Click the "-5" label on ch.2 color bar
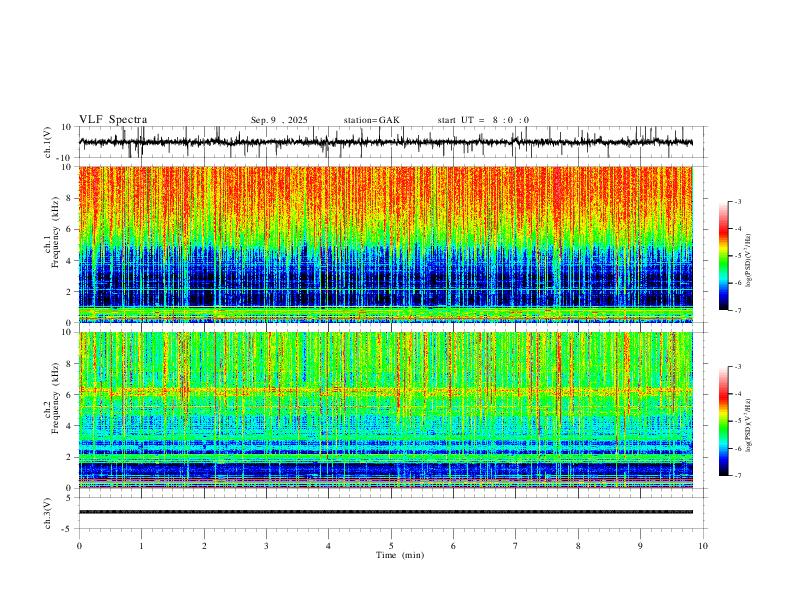This screenshot has width=792, height=612. [x=738, y=421]
